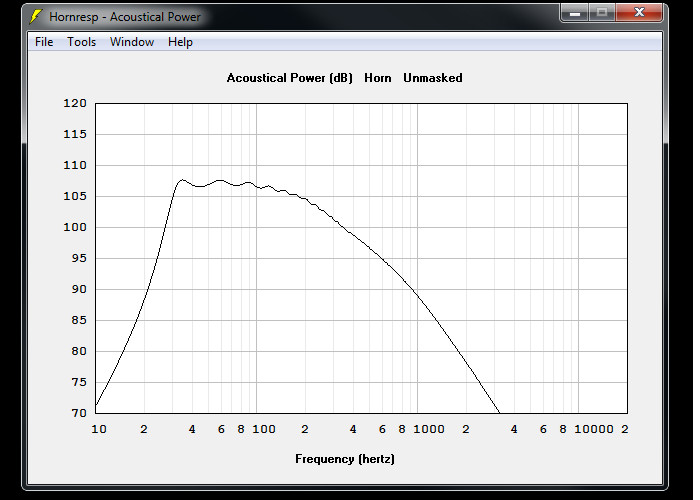Click the 70 dB y-axis label
Screen dimensions: 700x500
point(79,413)
